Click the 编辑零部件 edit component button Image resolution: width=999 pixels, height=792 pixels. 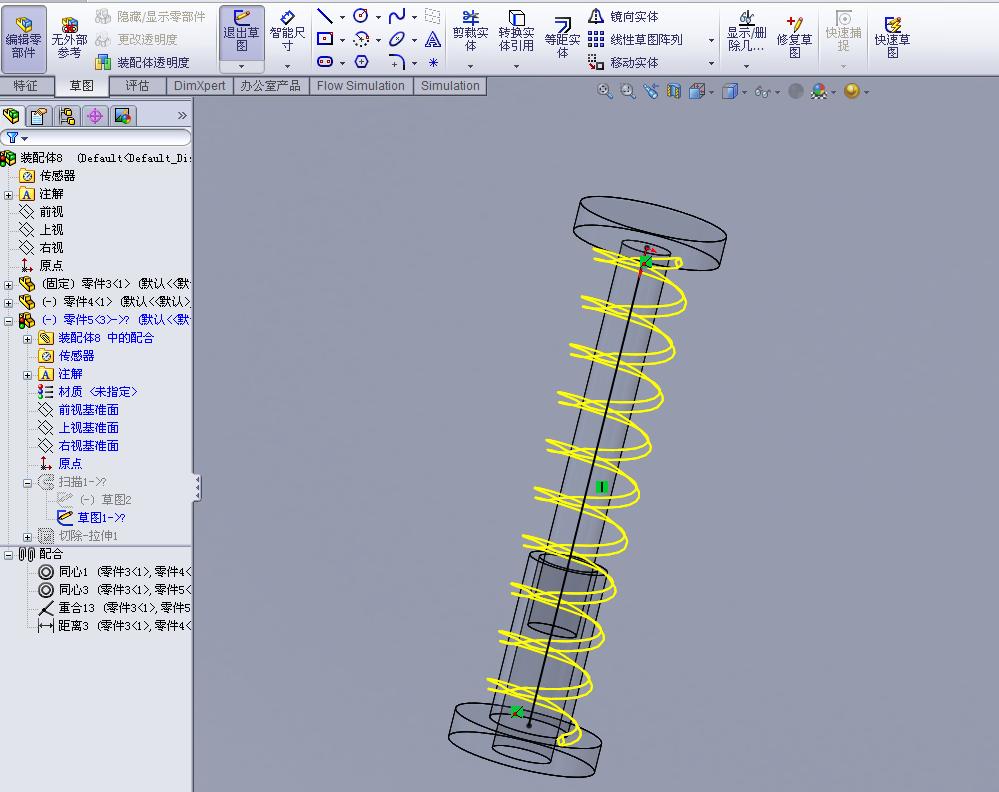pyautogui.click(x=24, y=38)
